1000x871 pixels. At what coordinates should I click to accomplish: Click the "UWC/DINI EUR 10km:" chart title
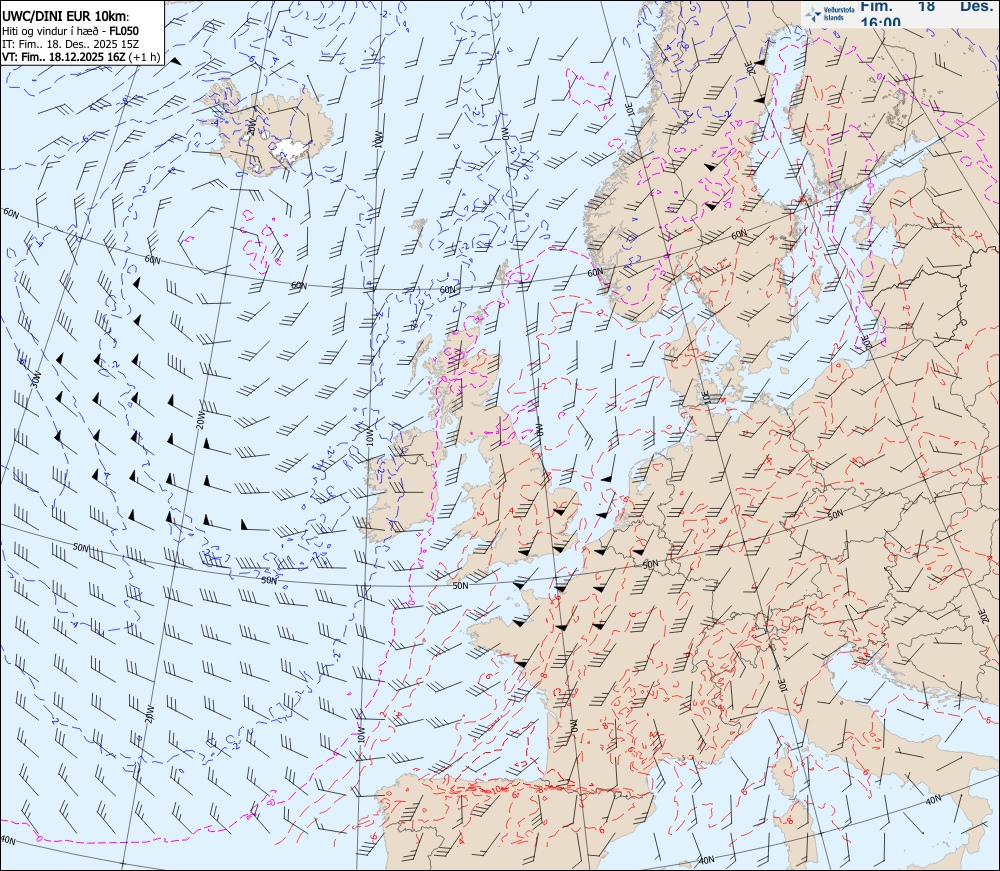65,17
